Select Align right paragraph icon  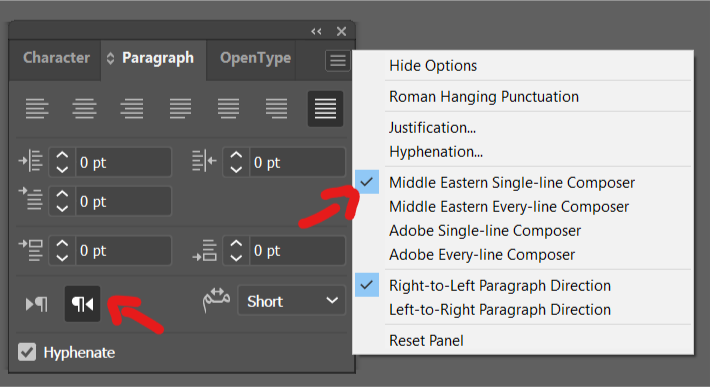[x=132, y=109]
